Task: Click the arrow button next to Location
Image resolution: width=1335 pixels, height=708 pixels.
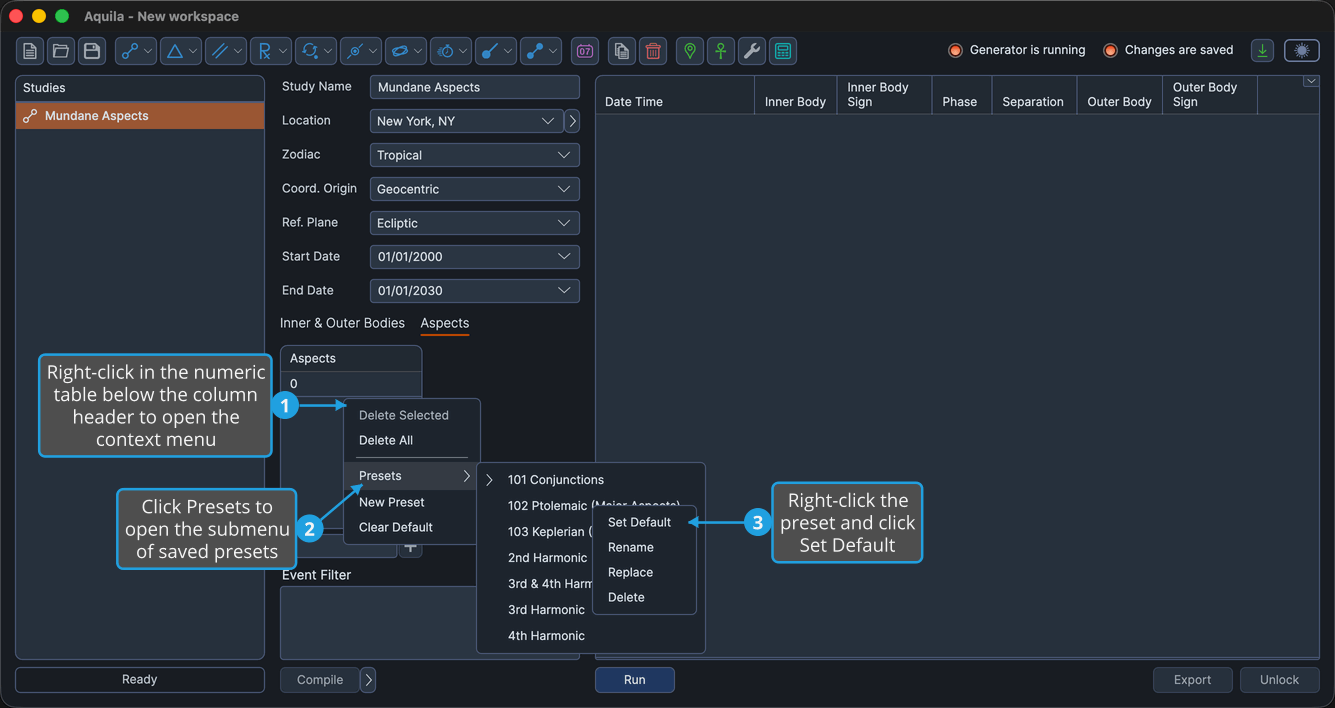Action: tap(572, 121)
